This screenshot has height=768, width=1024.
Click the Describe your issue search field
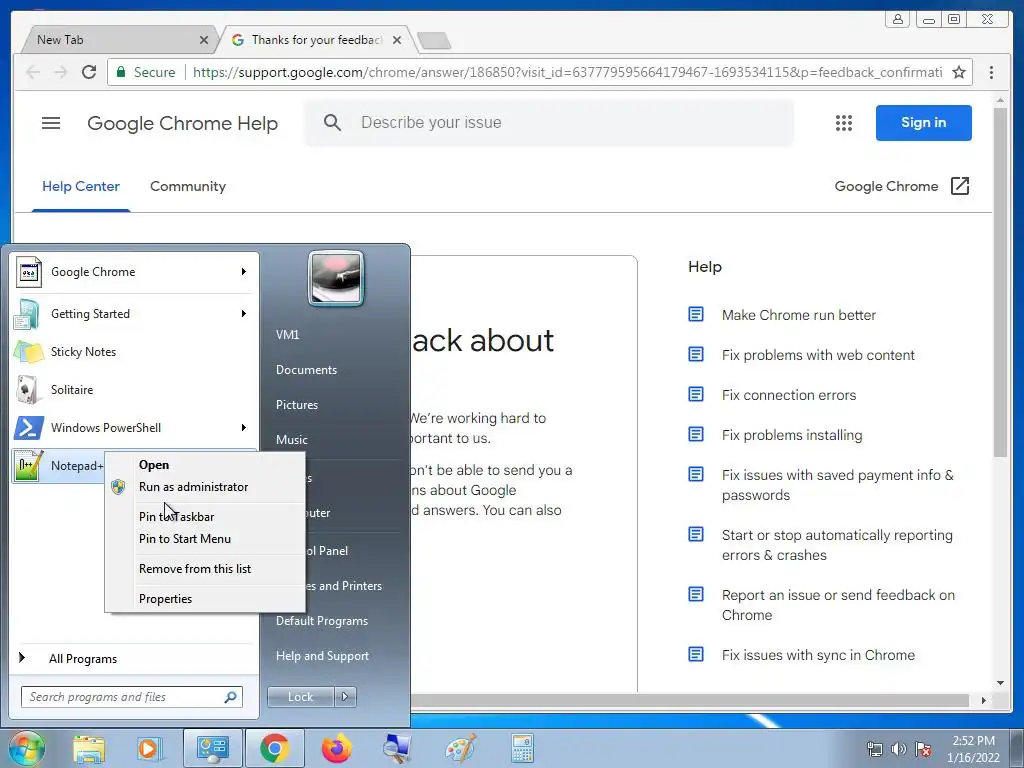click(x=549, y=123)
